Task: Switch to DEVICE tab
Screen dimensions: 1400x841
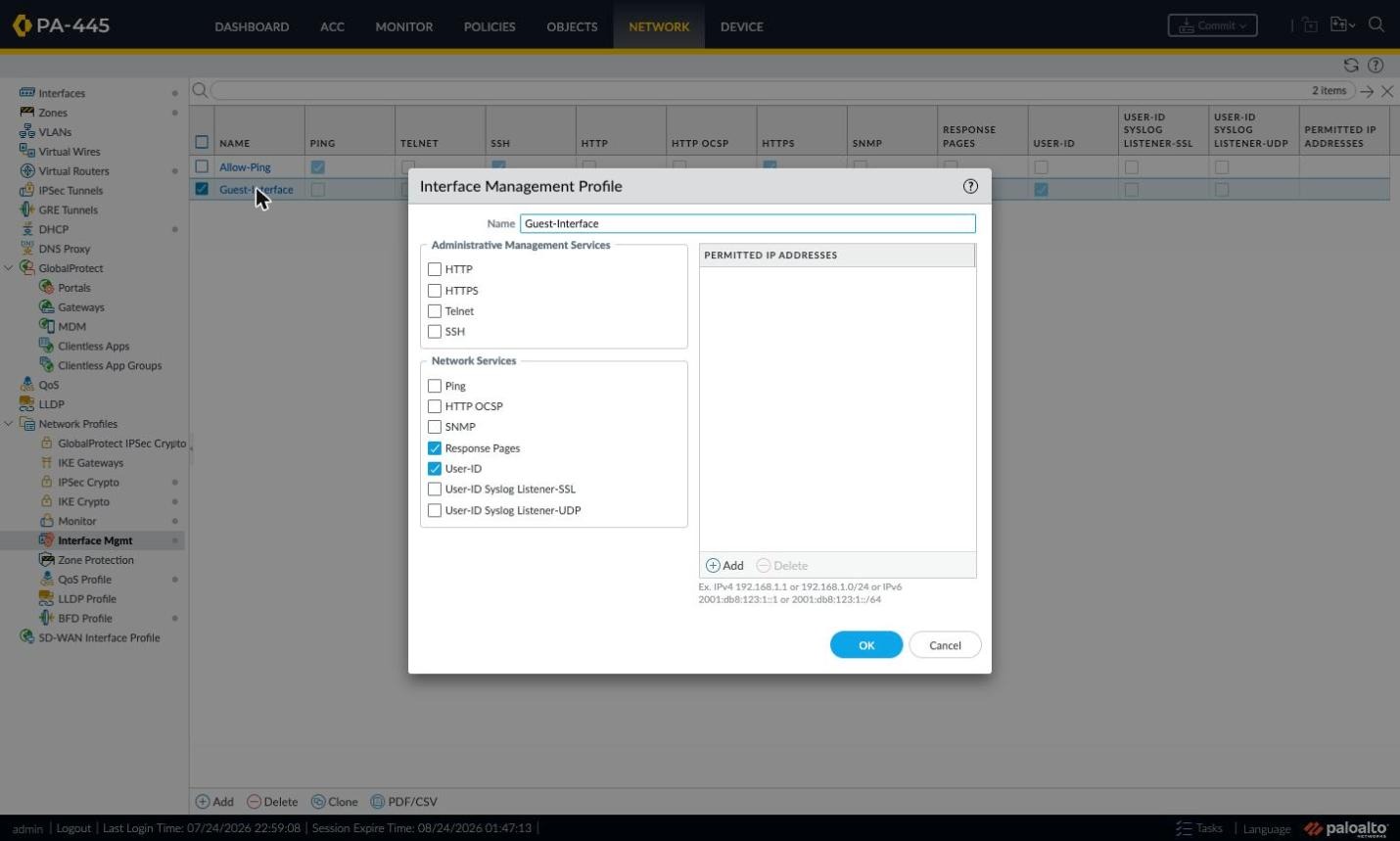Action: click(x=742, y=26)
